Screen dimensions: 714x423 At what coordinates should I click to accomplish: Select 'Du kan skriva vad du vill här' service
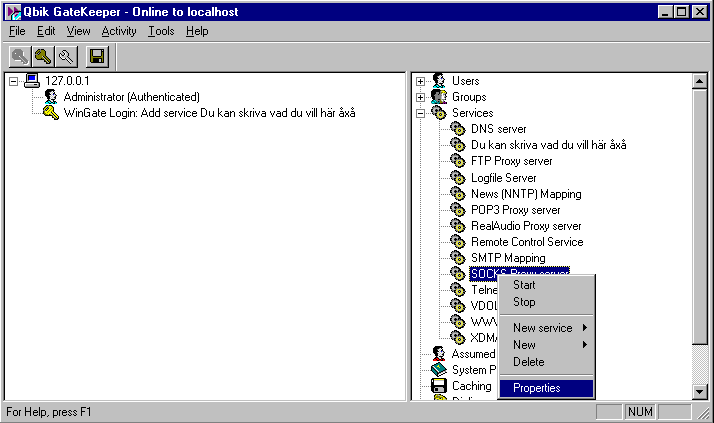tap(549, 145)
